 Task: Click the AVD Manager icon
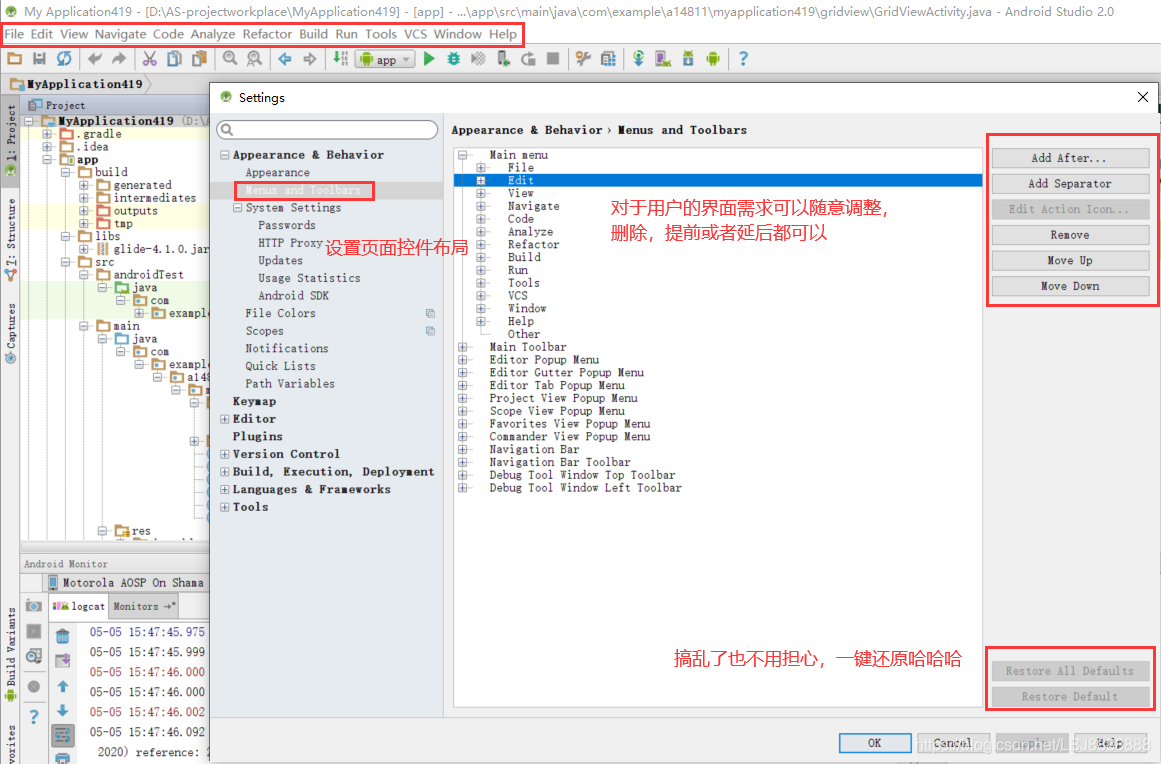pos(663,59)
